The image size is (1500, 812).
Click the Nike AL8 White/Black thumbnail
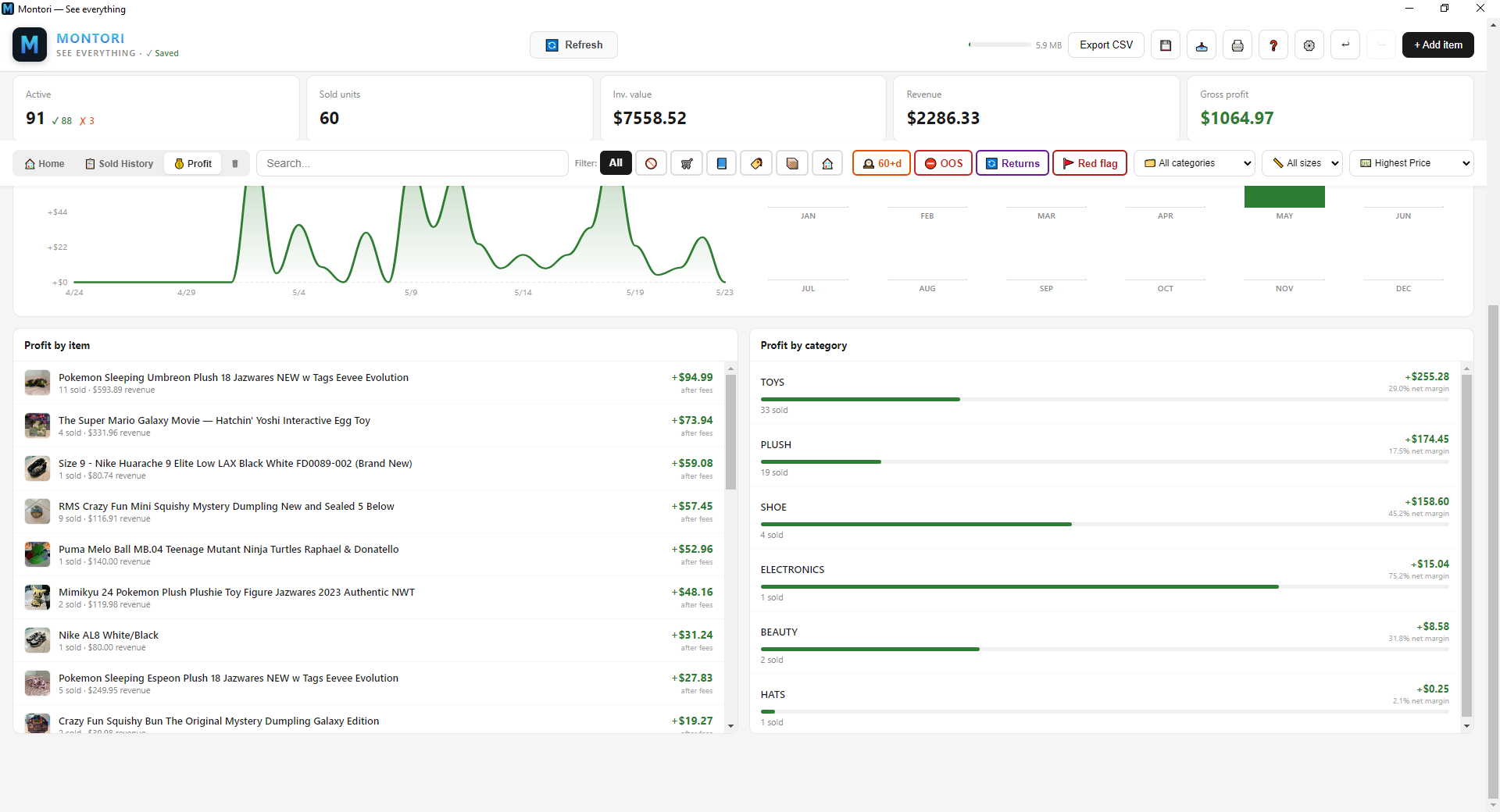pyautogui.click(x=37, y=640)
